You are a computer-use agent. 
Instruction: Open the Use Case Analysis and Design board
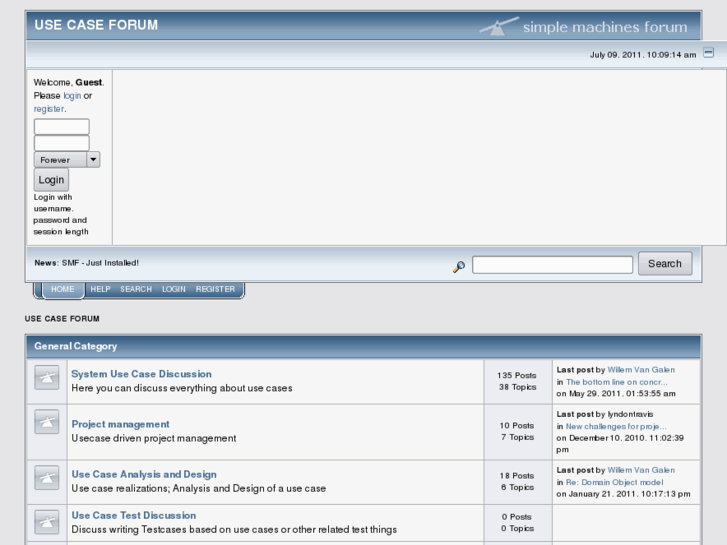(x=144, y=474)
